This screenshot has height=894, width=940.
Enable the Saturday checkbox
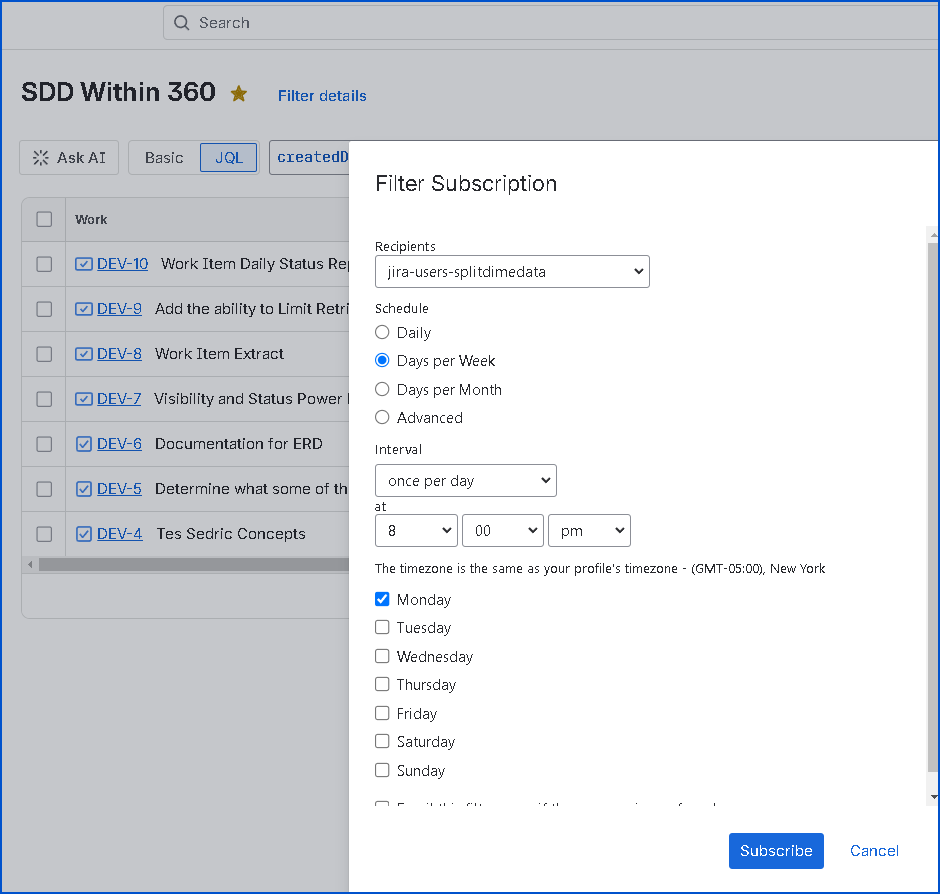tap(382, 741)
